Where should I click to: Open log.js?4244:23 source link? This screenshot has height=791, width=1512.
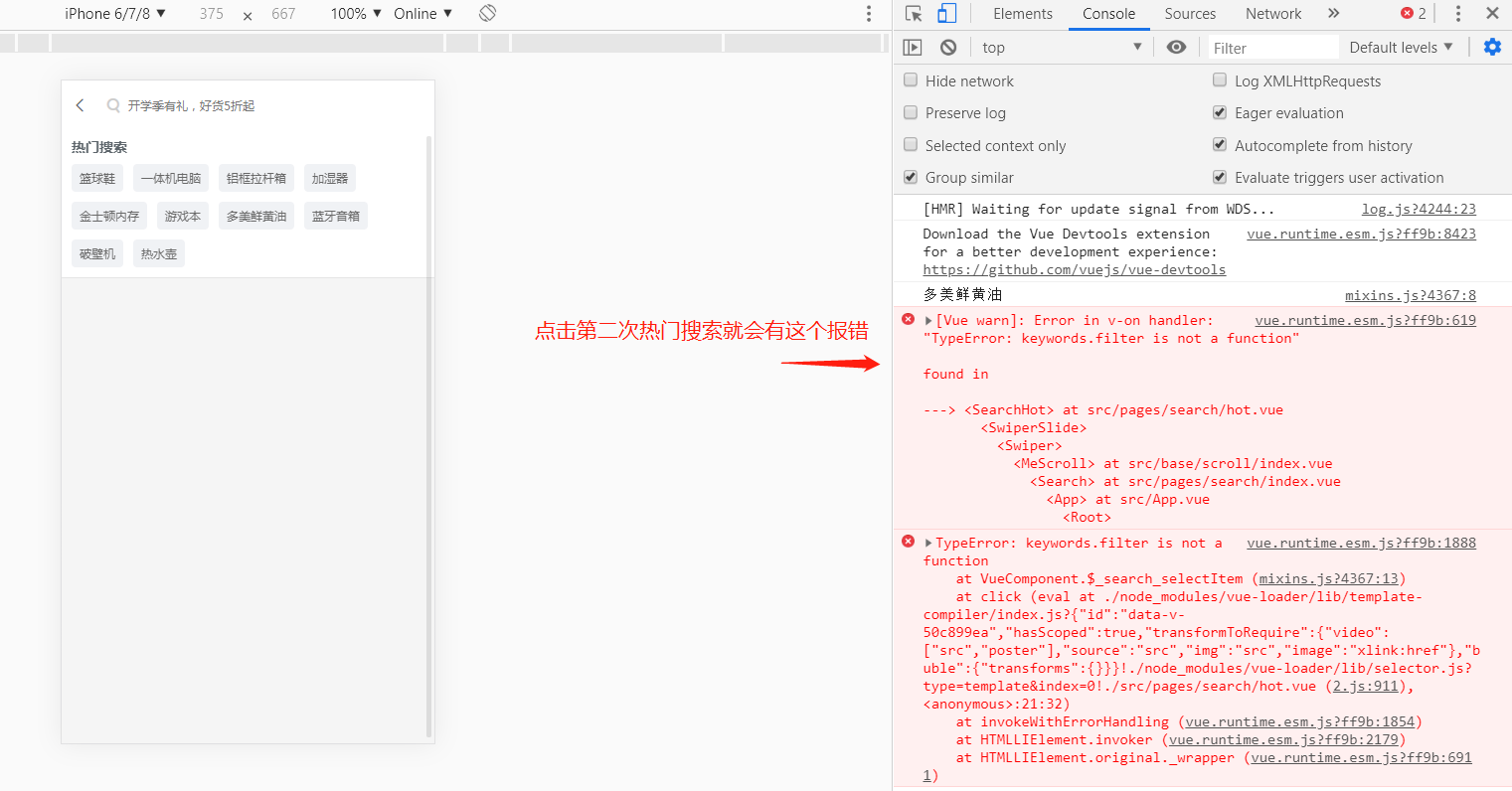click(1419, 209)
